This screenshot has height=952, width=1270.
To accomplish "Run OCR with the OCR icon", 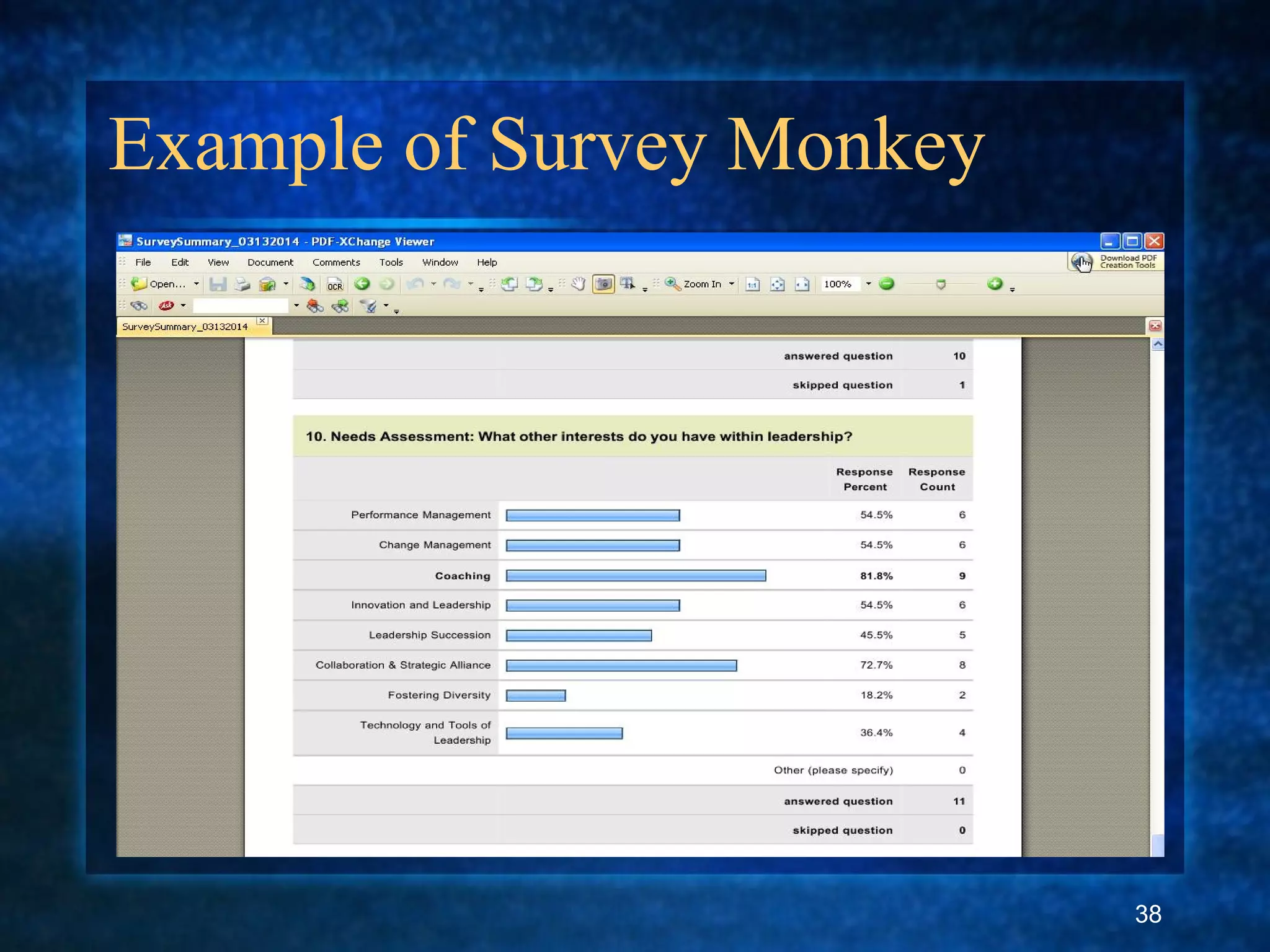I will 335,284.
